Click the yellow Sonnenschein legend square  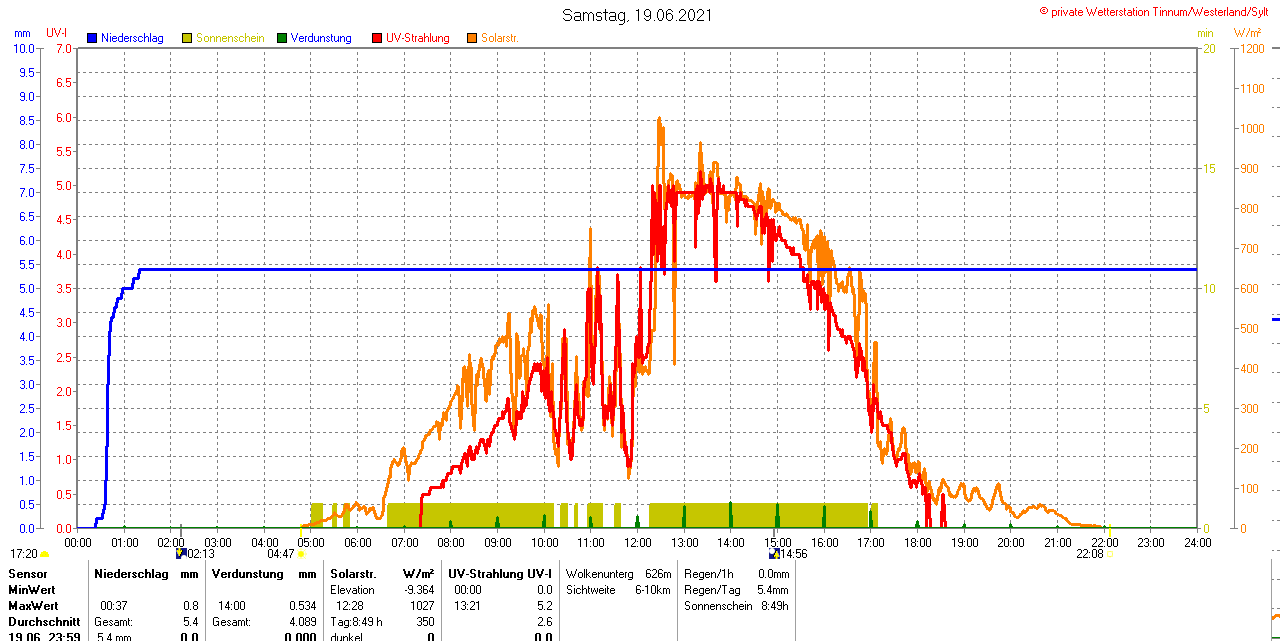(x=187, y=38)
